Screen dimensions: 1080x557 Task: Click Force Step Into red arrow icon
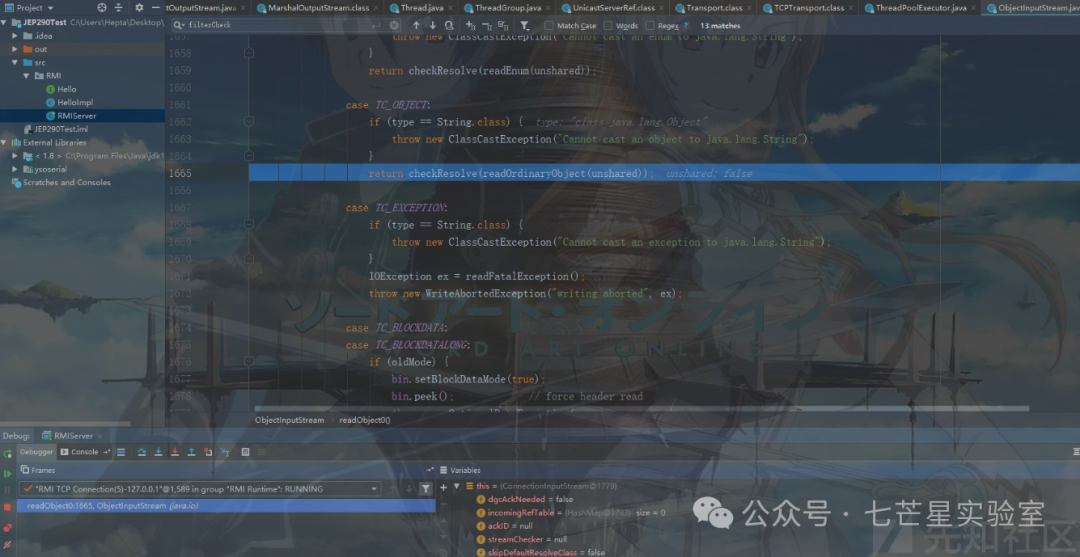(x=175, y=452)
